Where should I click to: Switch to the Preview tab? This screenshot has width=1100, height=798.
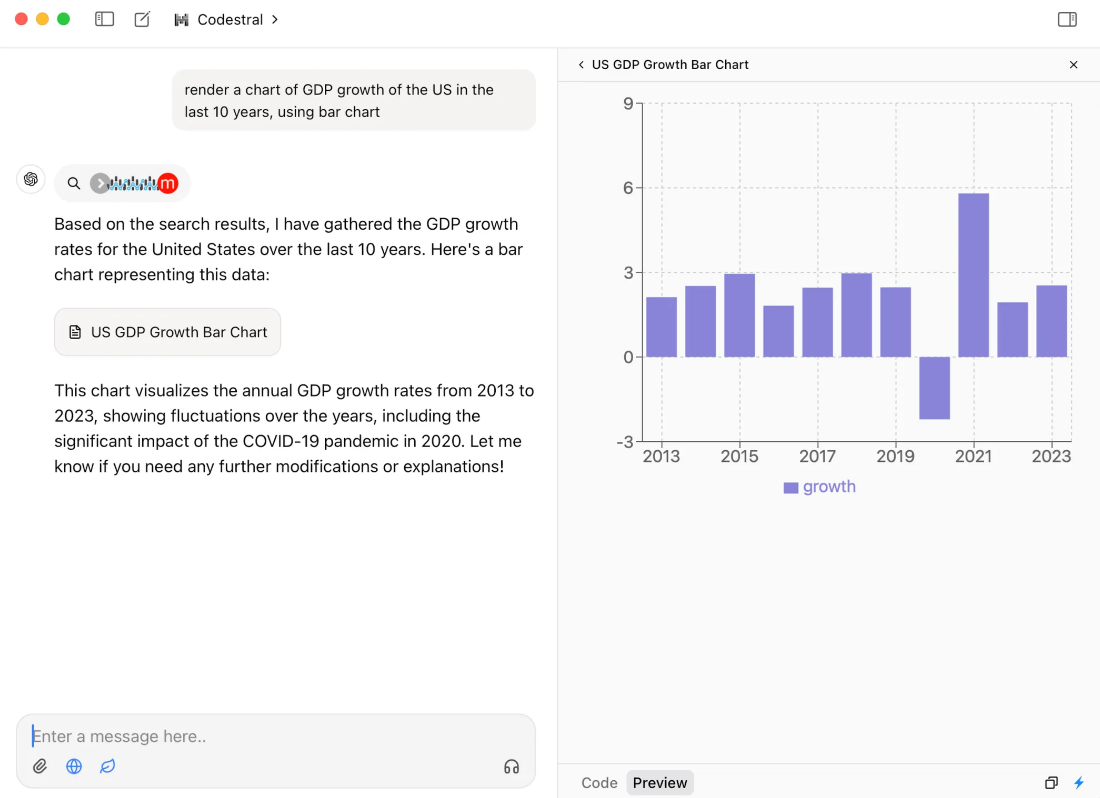point(659,783)
